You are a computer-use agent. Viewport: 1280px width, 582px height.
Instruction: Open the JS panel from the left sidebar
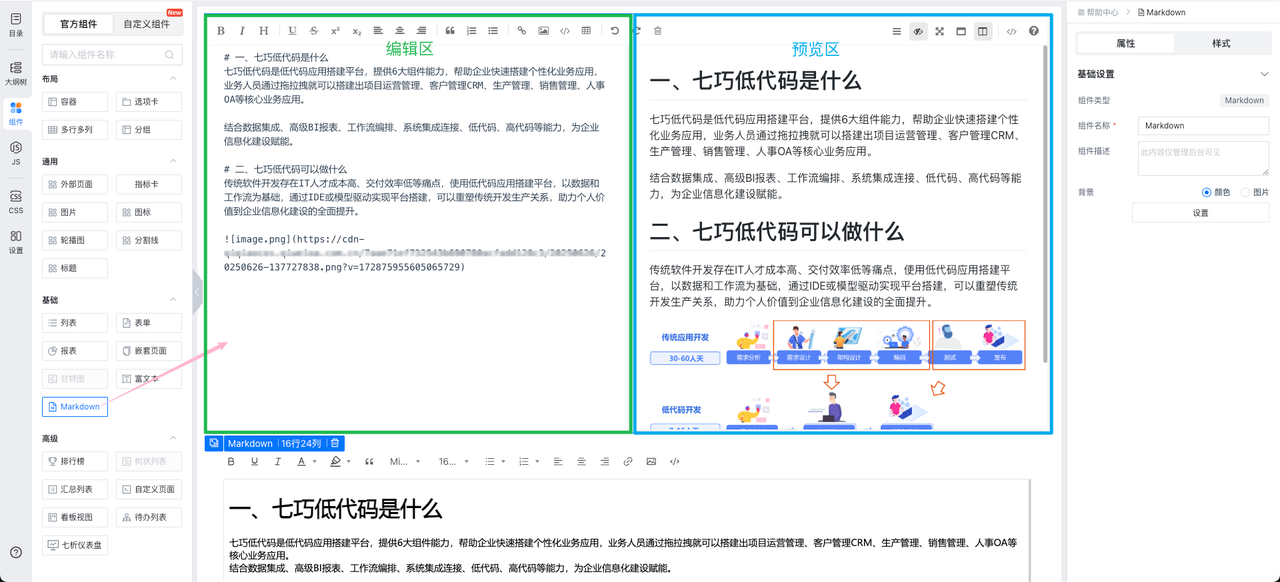(x=15, y=153)
